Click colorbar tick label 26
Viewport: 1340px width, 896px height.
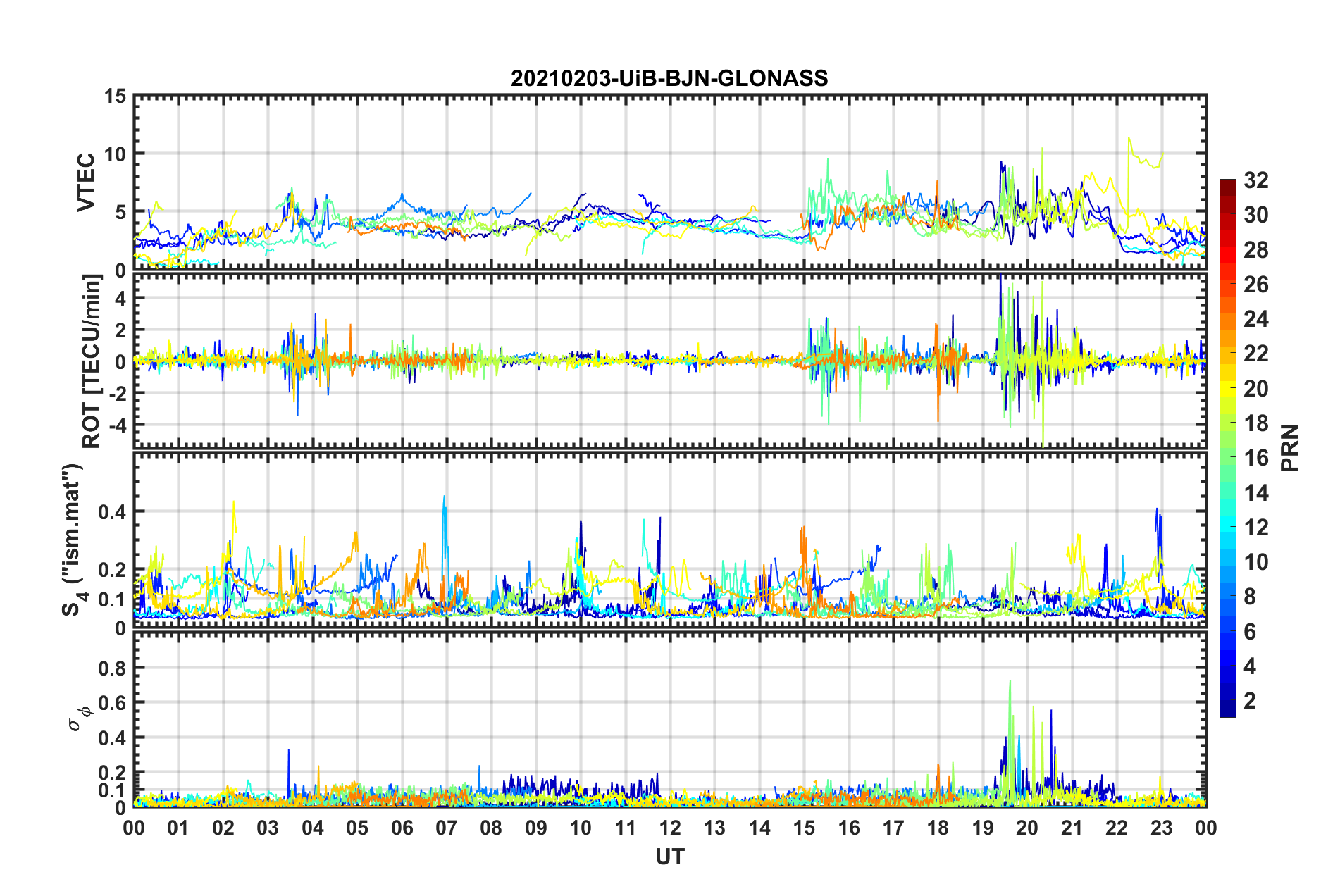click(1256, 285)
